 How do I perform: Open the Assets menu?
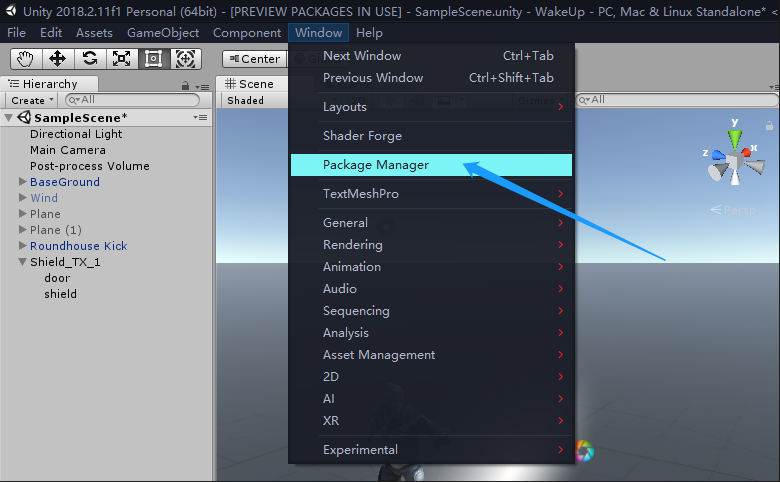[x=94, y=33]
